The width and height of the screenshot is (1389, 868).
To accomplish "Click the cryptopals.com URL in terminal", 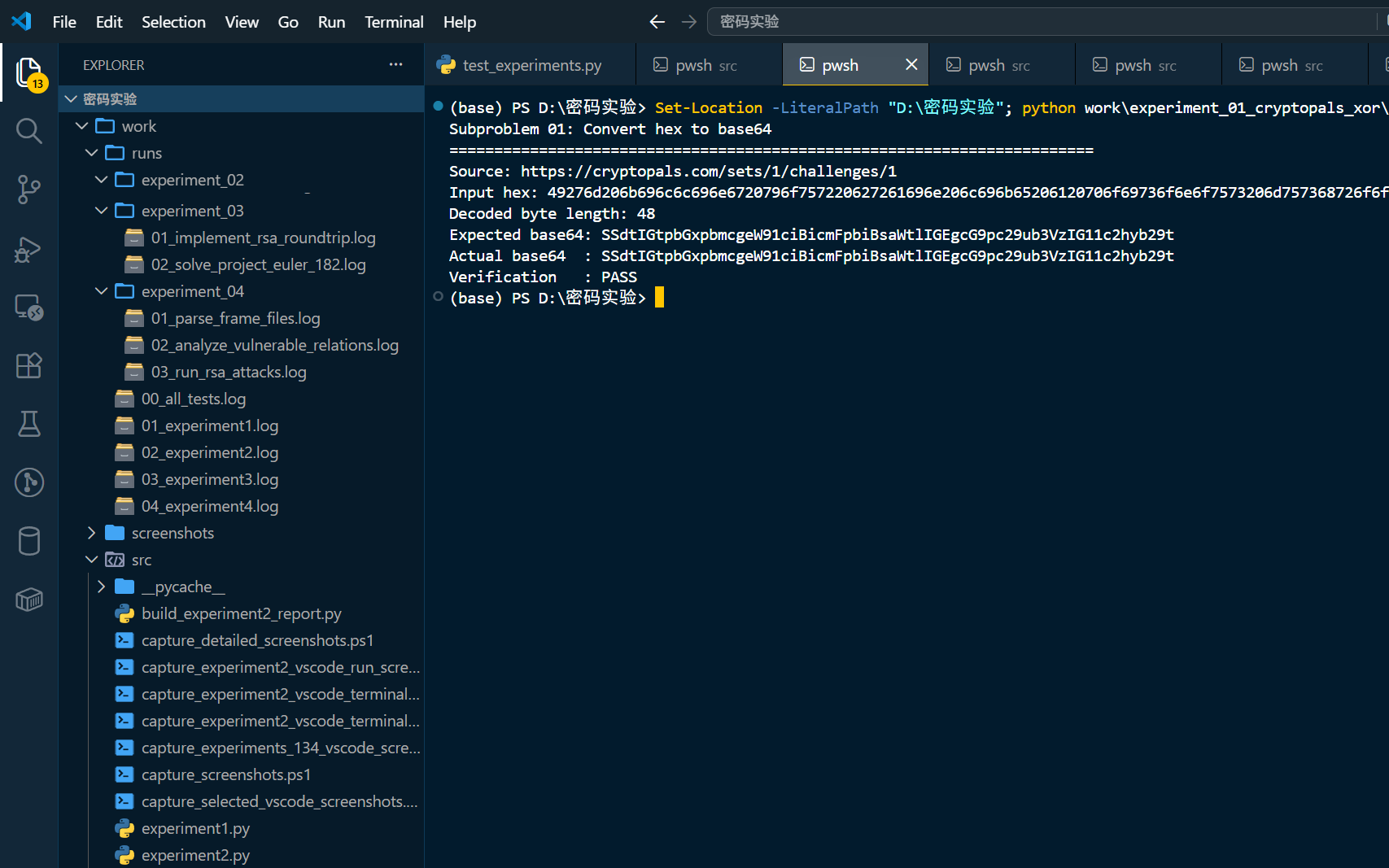I will 709,171.
